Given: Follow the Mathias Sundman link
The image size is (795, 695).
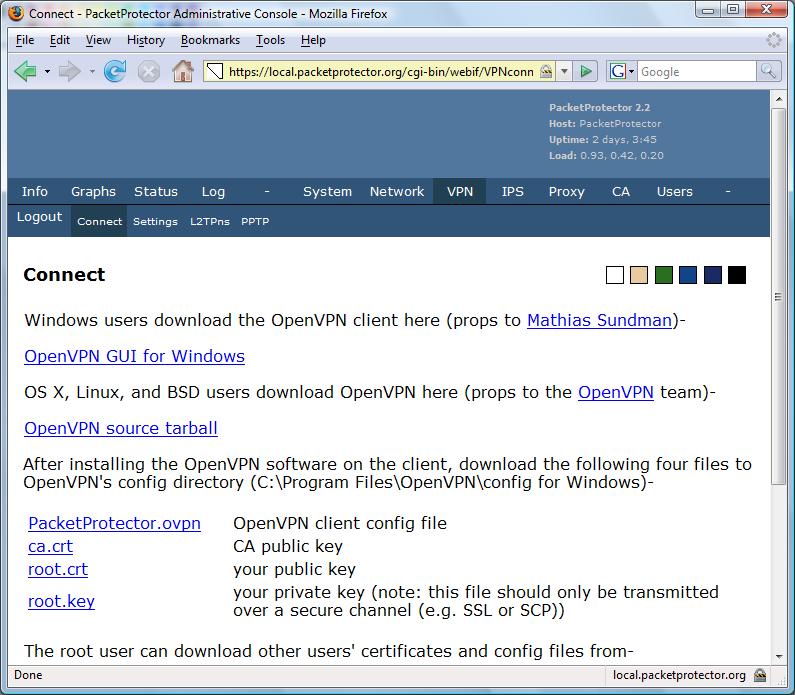Looking at the screenshot, I should click(599, 320).
